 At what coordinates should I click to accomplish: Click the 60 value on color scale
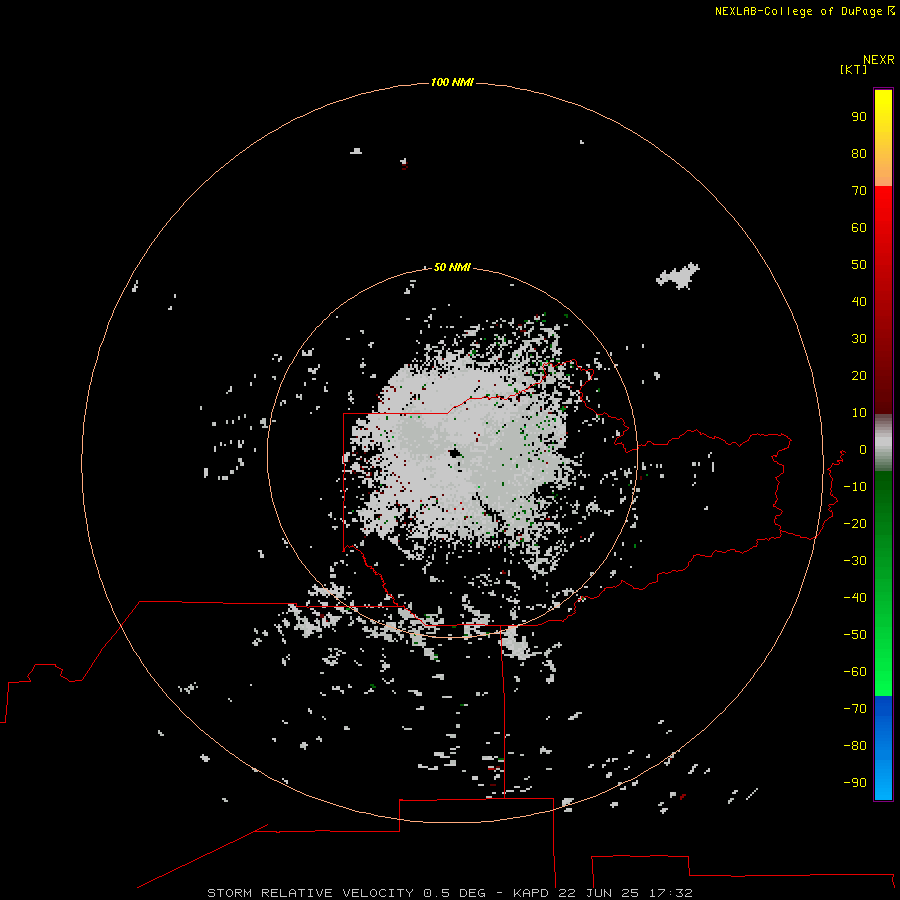tap(859, 228)
